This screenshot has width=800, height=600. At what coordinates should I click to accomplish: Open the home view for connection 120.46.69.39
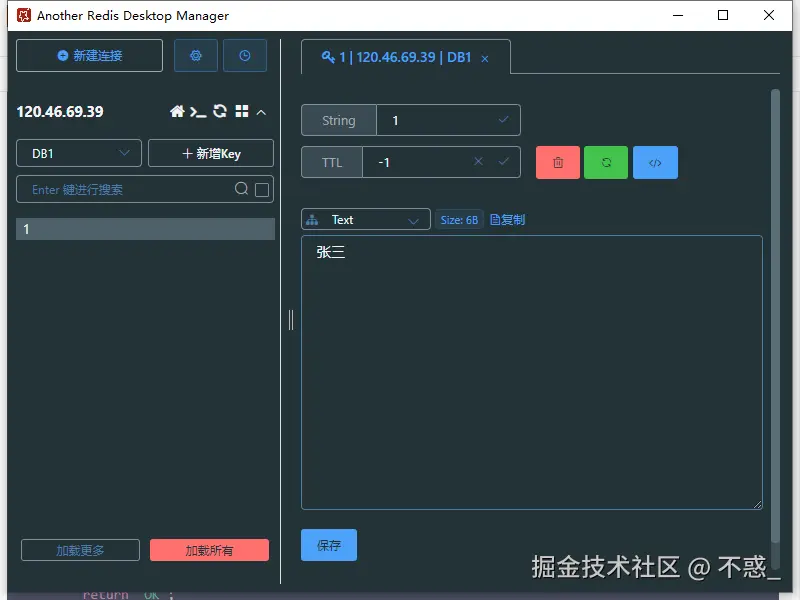pos(178,112)
